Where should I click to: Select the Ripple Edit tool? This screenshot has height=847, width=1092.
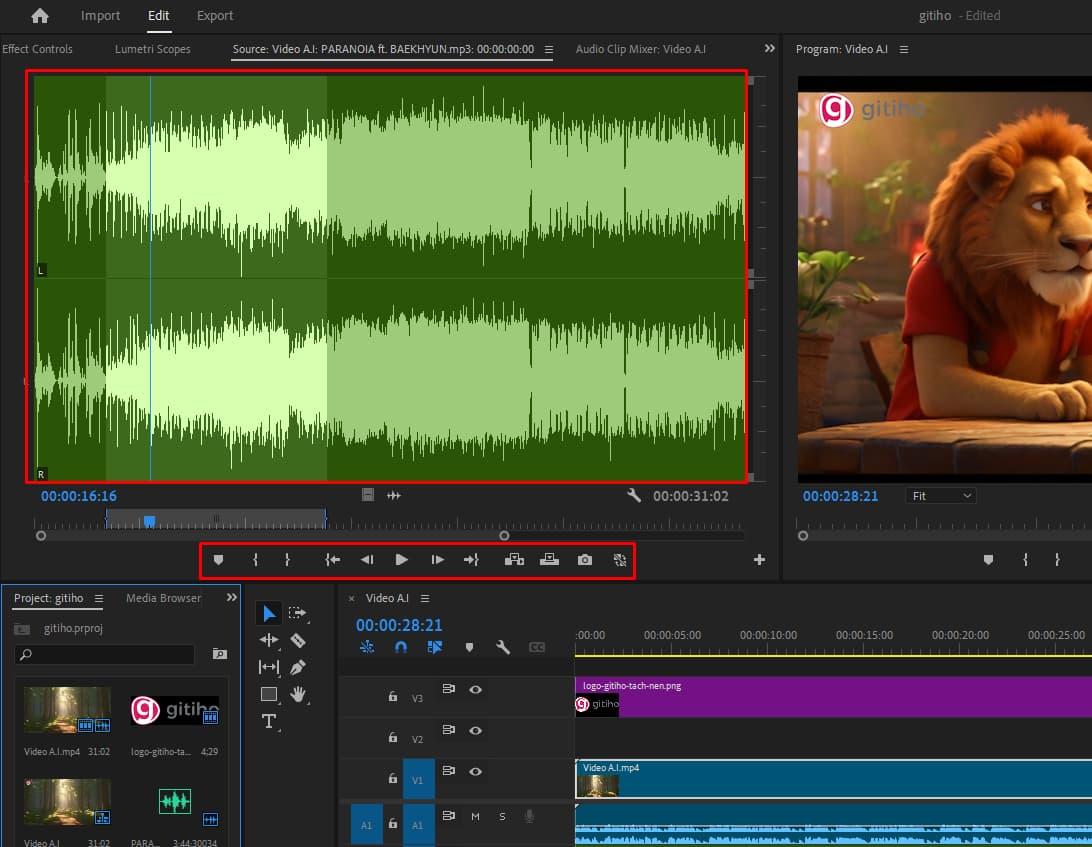click(269, 640)
